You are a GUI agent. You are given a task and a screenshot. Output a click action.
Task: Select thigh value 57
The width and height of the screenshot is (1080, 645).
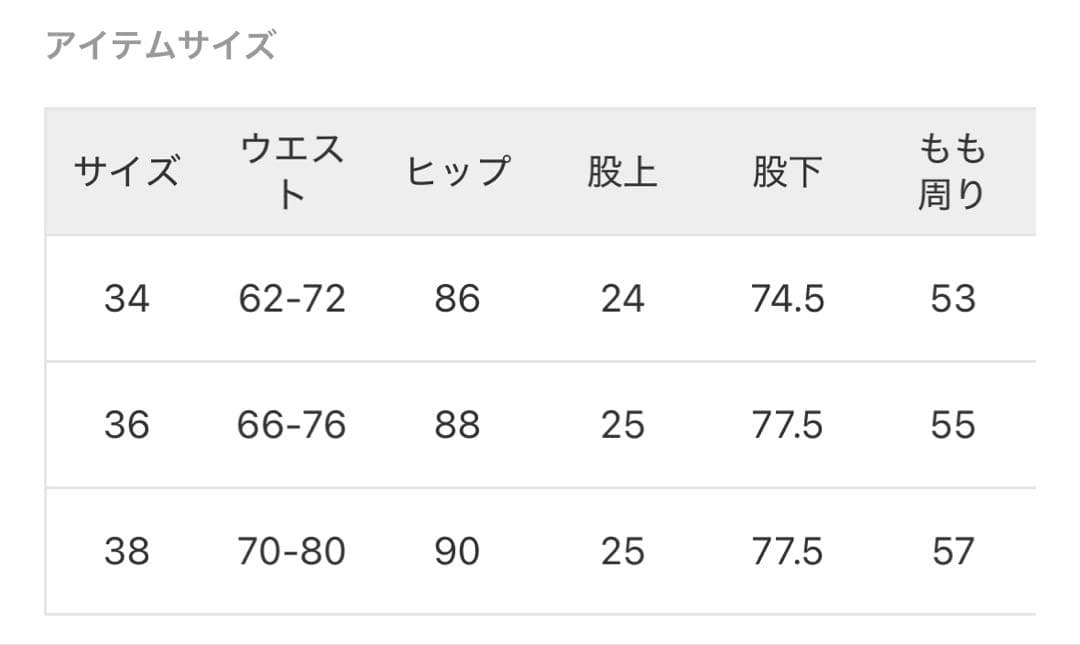click(952, 551)
